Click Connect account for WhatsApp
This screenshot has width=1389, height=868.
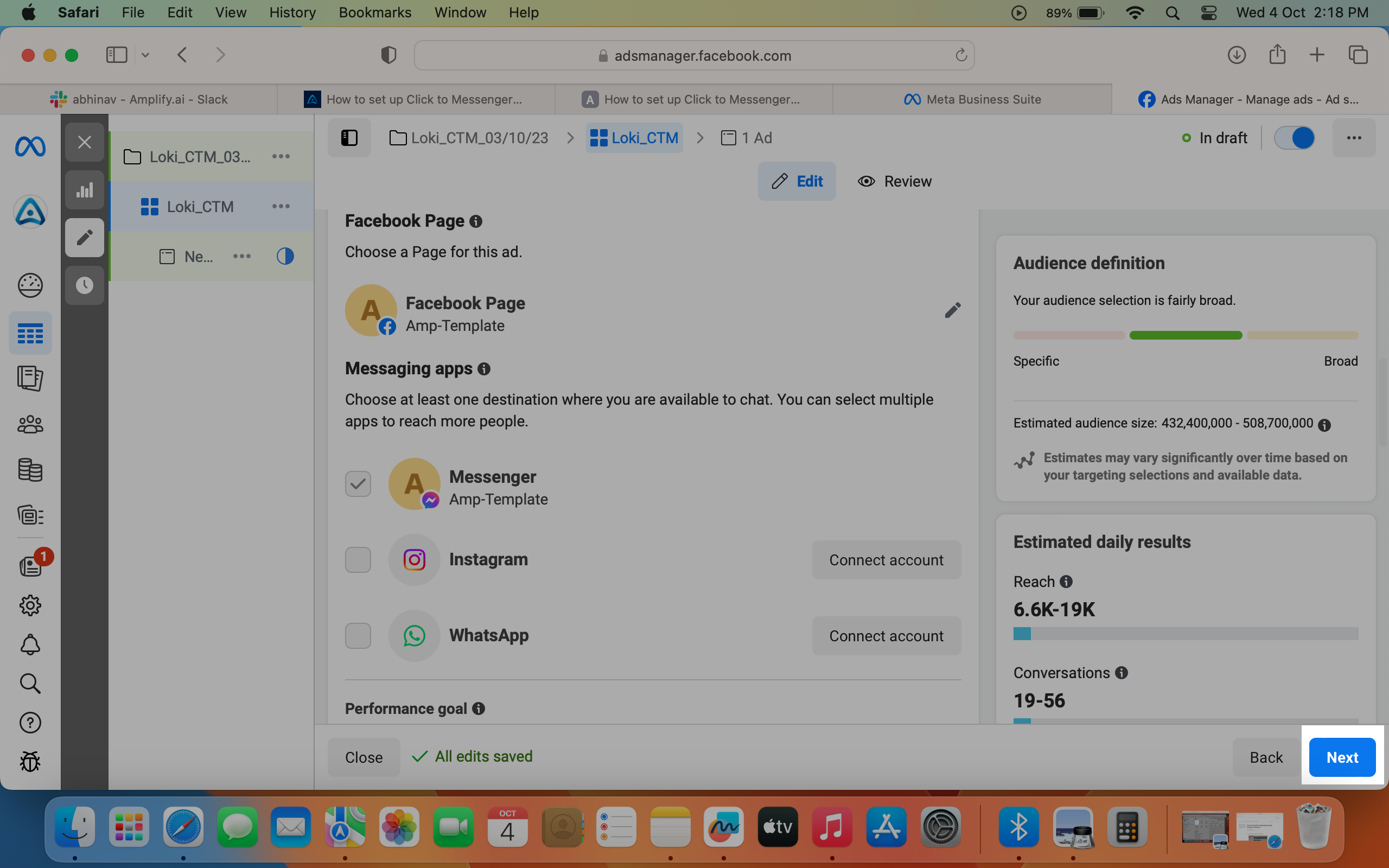tap(886, 635)
